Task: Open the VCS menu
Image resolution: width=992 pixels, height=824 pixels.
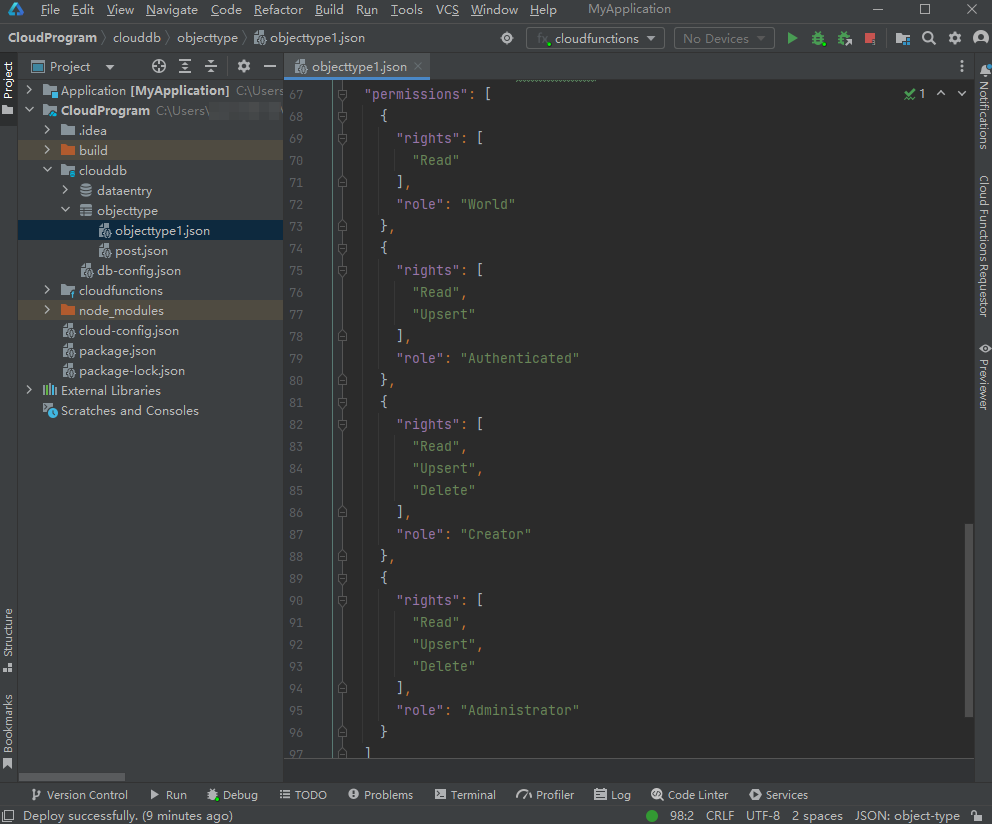Action: tap(447, 9)
